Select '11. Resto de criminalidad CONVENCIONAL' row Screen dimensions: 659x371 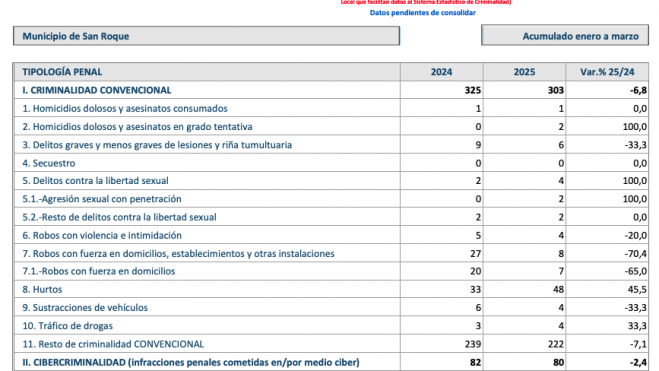point(331,344)
